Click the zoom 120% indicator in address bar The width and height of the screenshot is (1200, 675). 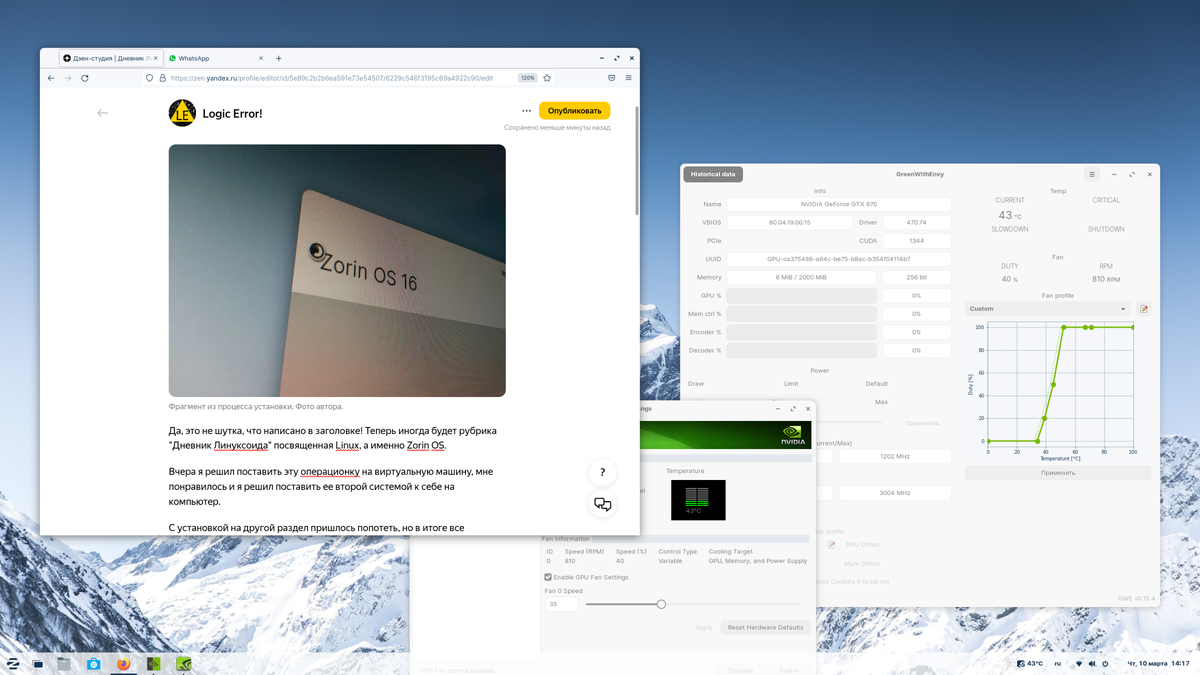click(527, 78)
